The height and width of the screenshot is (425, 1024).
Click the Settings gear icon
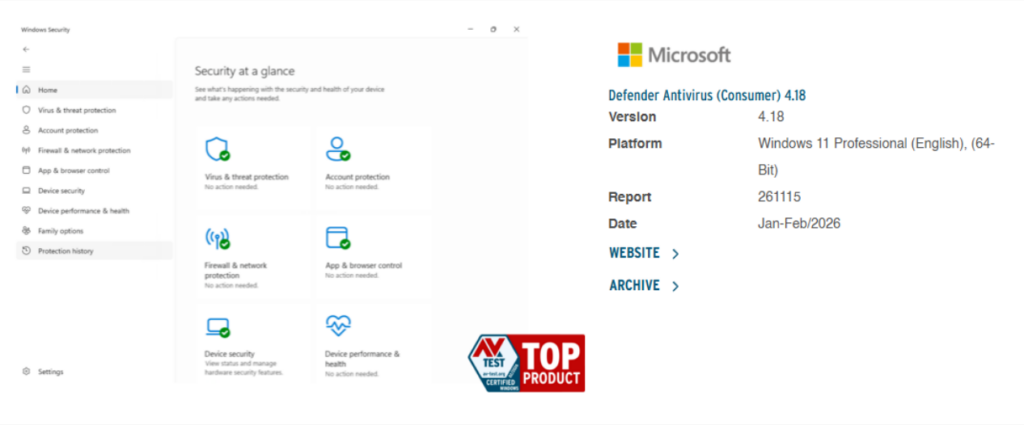coord(26,371)
